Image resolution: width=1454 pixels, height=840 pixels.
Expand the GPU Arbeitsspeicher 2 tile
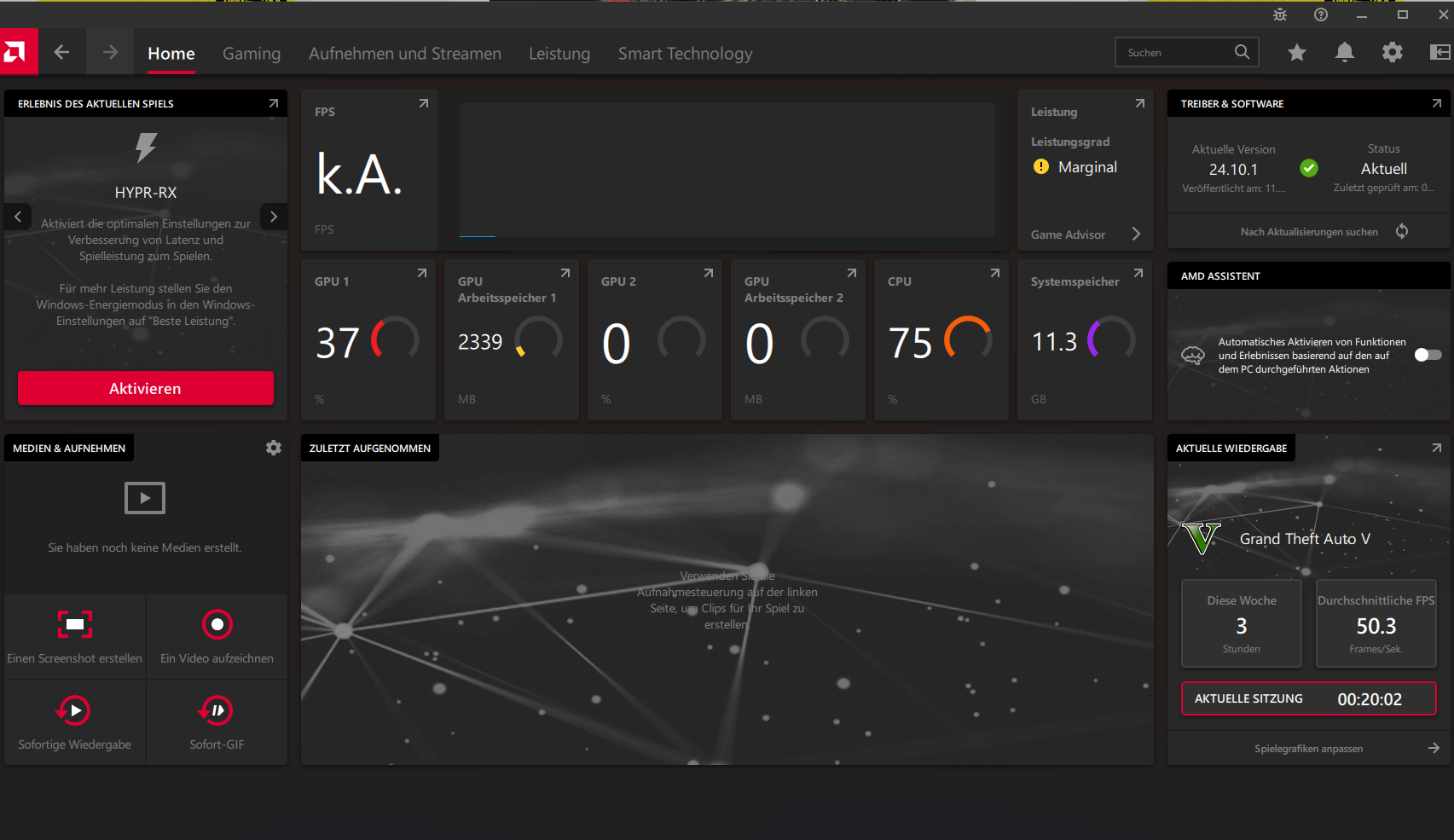pyautogui.click(x=852, y=273)
